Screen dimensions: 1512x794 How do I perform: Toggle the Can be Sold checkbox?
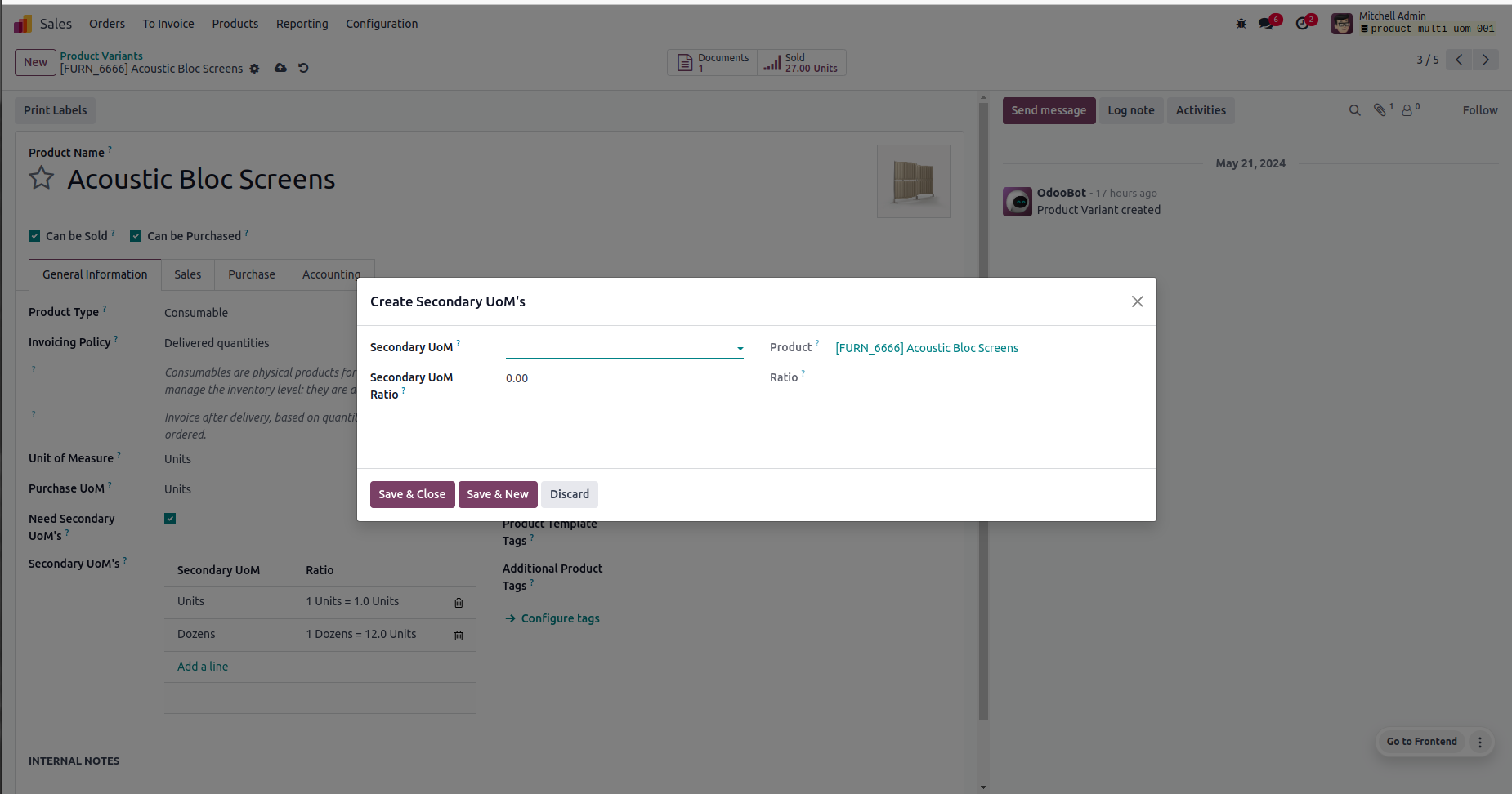pyautogui.click(x=34, y=236)
